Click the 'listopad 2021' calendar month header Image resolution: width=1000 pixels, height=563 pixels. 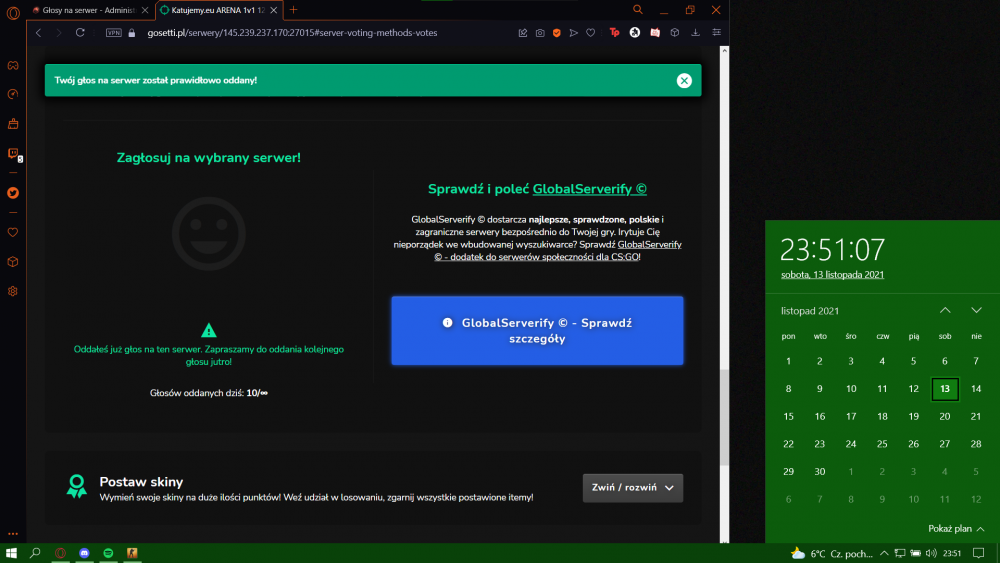[x=810, y=311]
